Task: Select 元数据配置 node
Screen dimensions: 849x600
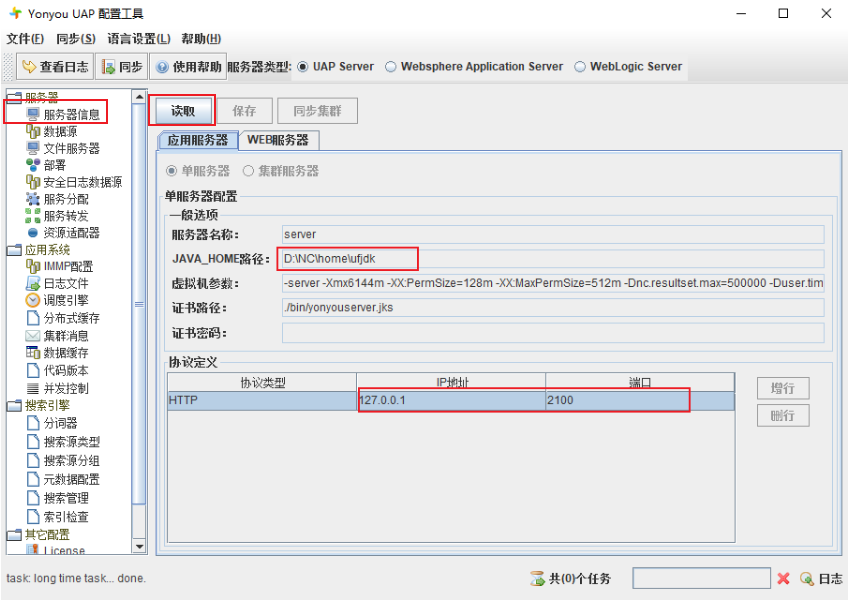Action: [x=63, y=479]
